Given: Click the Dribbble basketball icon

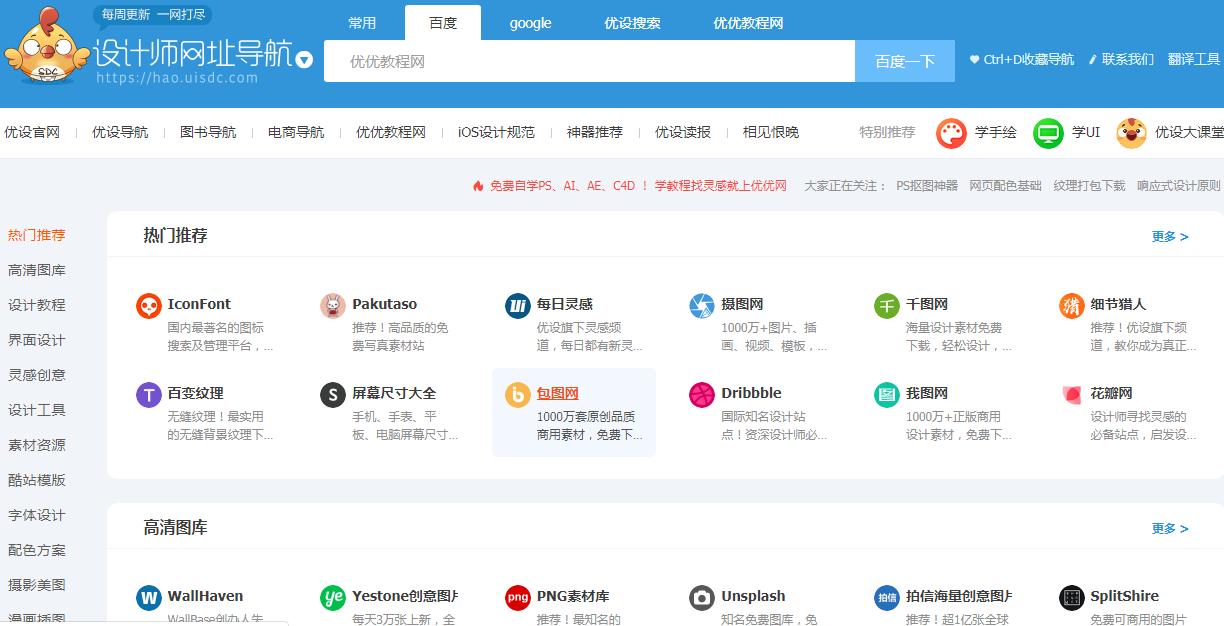Looking at the screenshot, I should pos(701,393).
